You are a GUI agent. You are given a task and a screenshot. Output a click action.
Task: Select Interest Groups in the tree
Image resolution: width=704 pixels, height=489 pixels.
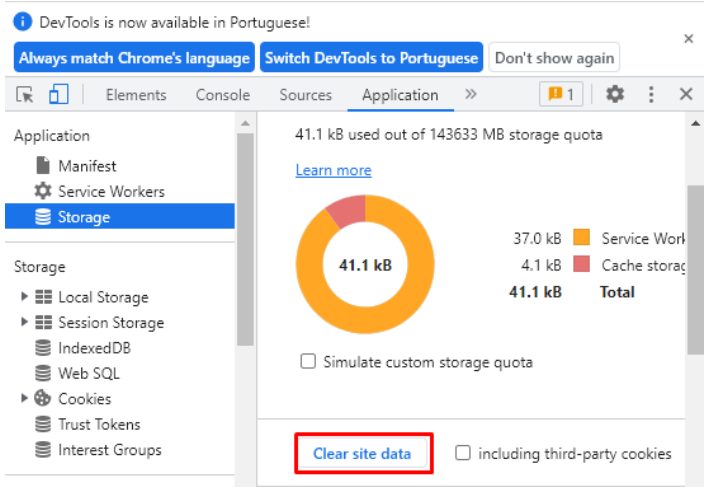(120, 450)
